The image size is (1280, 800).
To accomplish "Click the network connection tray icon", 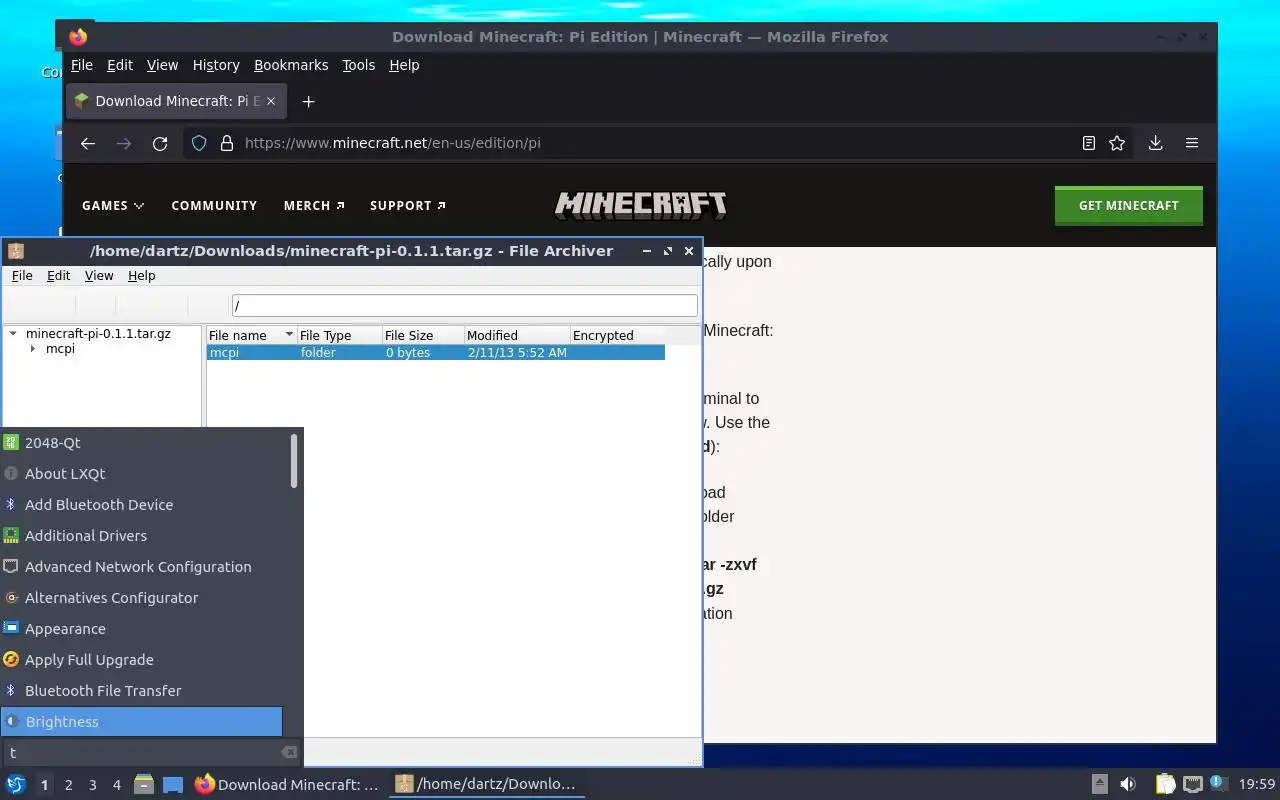I will pos(1192,784).
